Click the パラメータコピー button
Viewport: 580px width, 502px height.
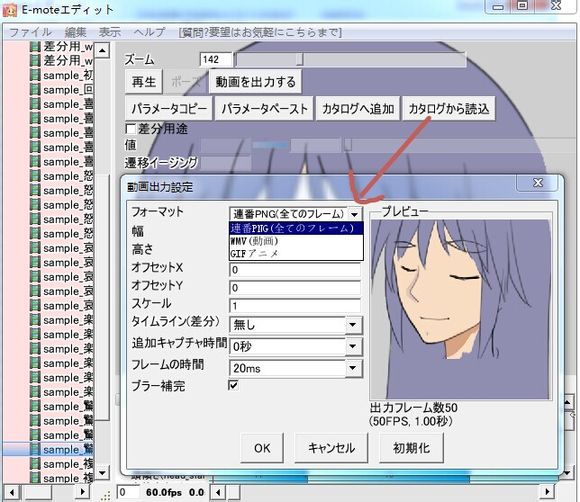tap(169, 109)
